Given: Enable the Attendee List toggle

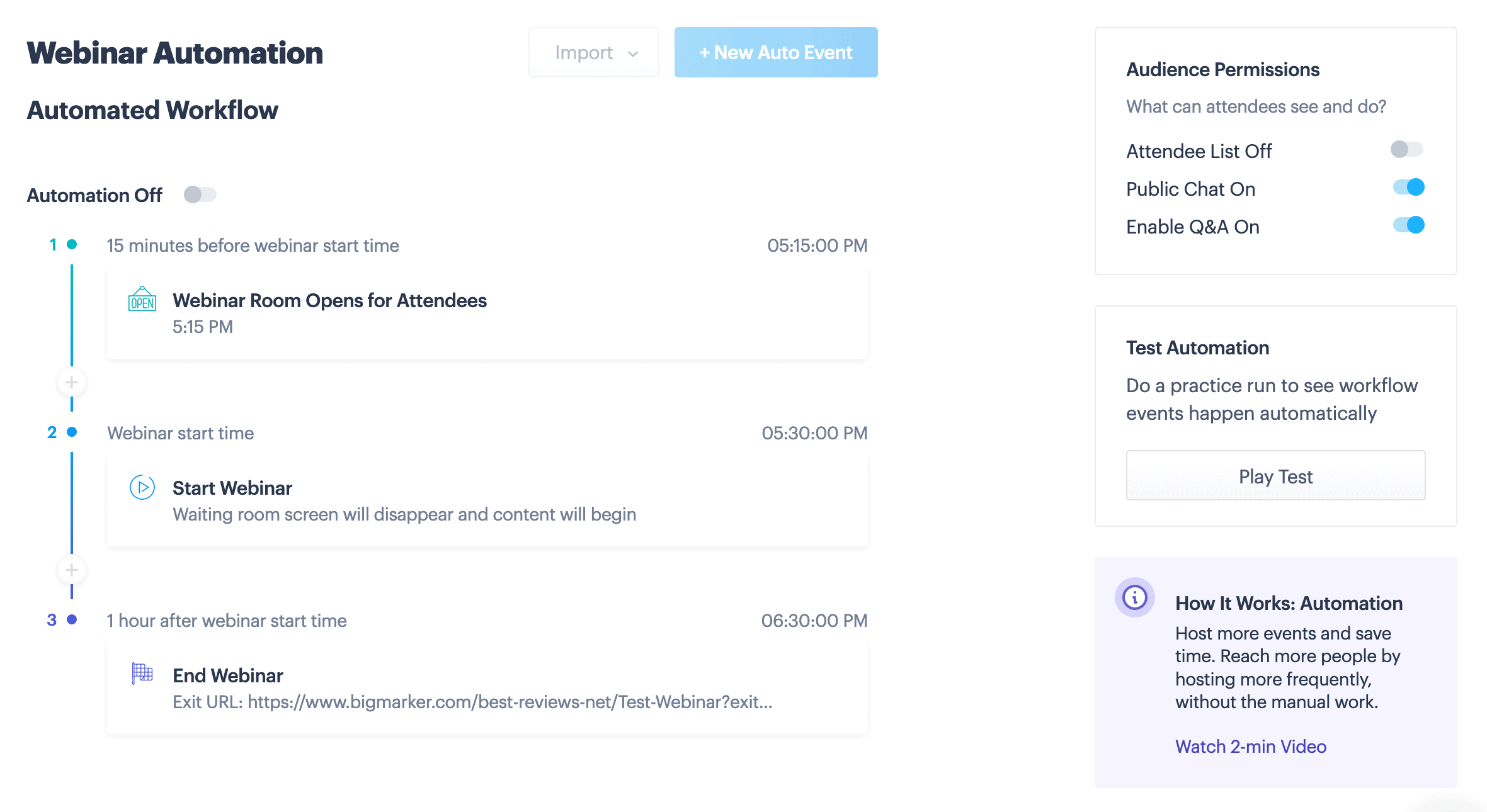Looking at the screenshot, I should tap(1406, 150).
